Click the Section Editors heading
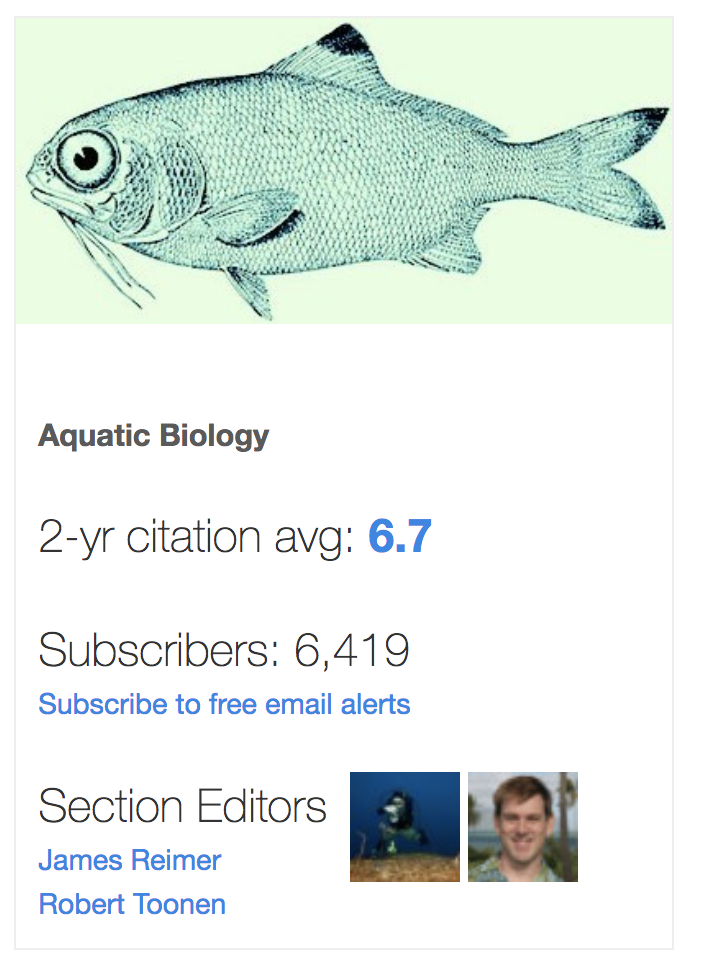 (183, 806)
